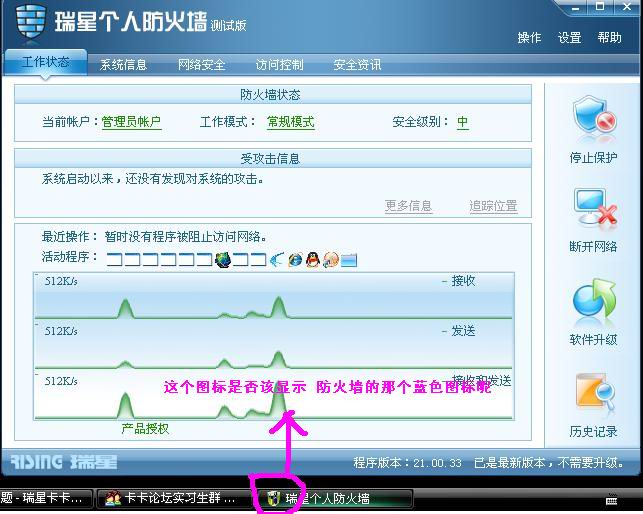Switch to 卡卡论坛实习生群 taskbar button
The image size is (643, 514).
174,499
